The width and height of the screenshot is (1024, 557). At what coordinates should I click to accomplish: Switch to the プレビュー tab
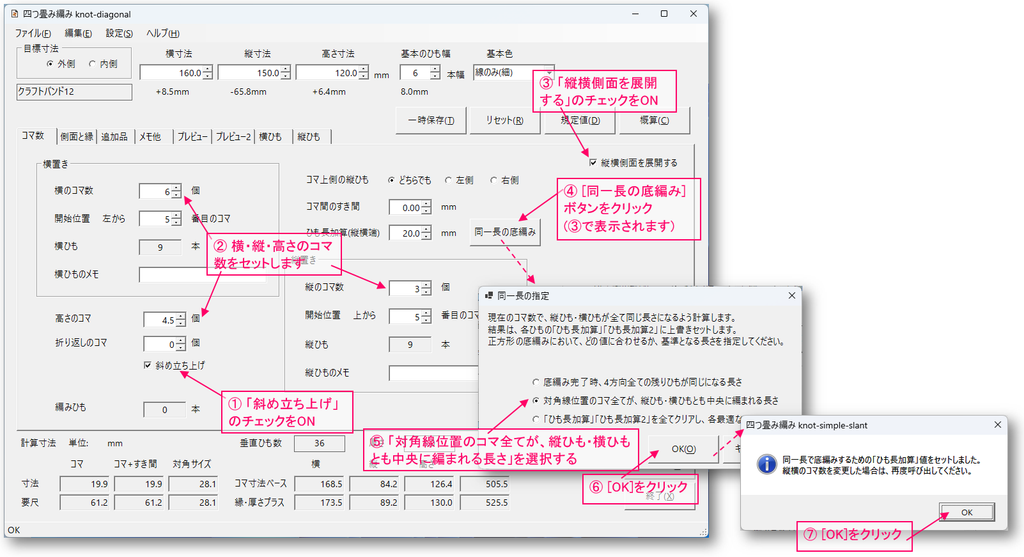pyautogui.click(x=193, y=136)
